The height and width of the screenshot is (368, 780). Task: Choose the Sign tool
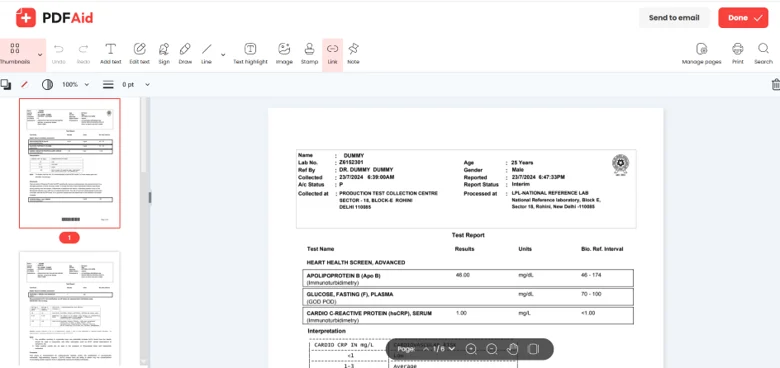(164, 54)
